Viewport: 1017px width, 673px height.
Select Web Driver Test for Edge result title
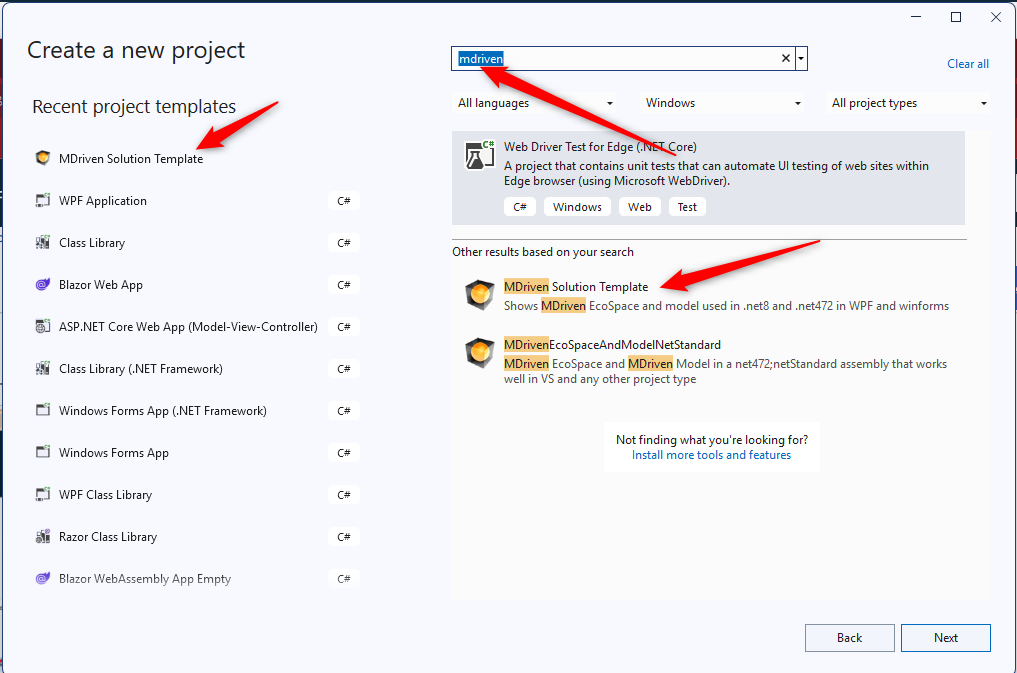click(600, 147)
